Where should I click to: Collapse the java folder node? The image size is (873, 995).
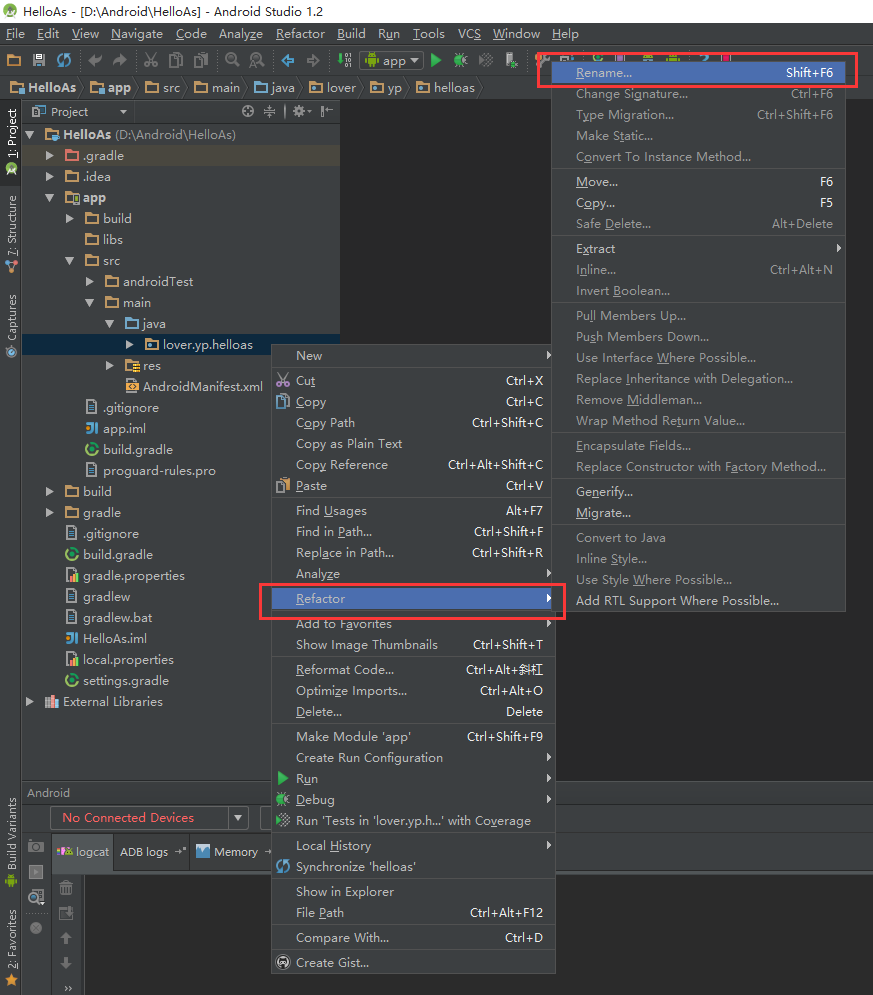click(x=109, y=324)
